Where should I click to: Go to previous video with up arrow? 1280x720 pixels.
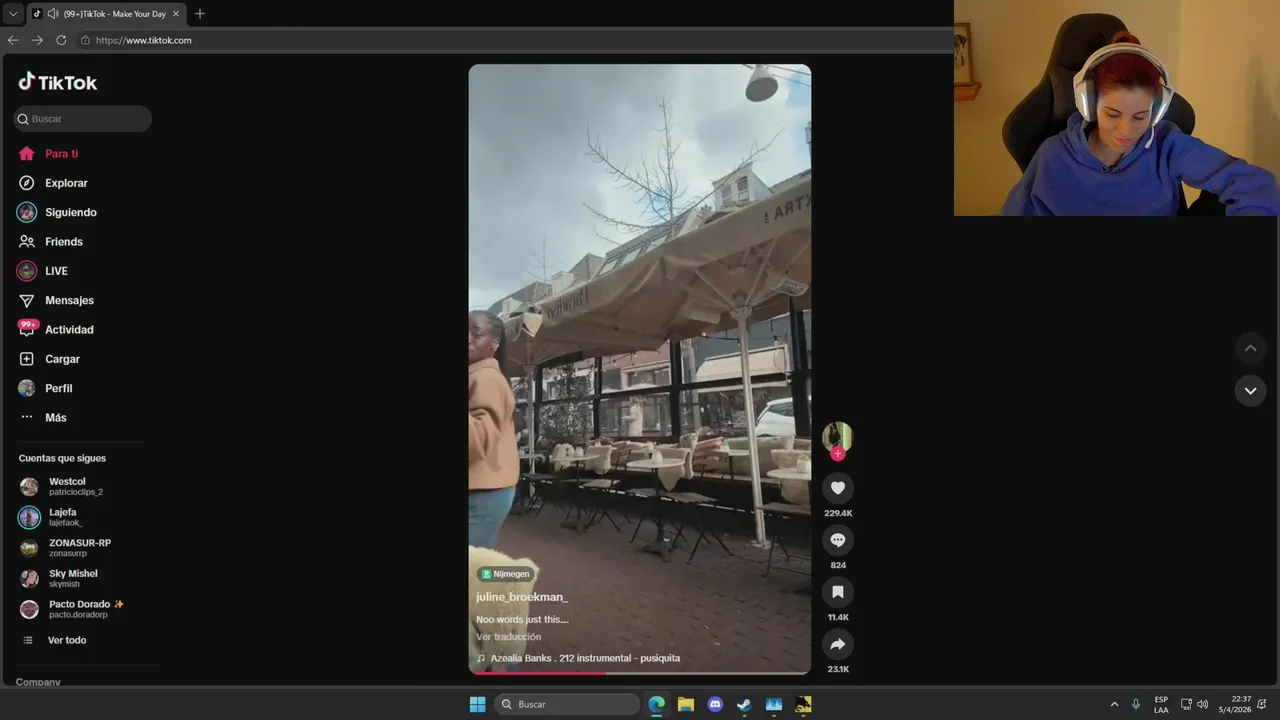coord(1250,348)
